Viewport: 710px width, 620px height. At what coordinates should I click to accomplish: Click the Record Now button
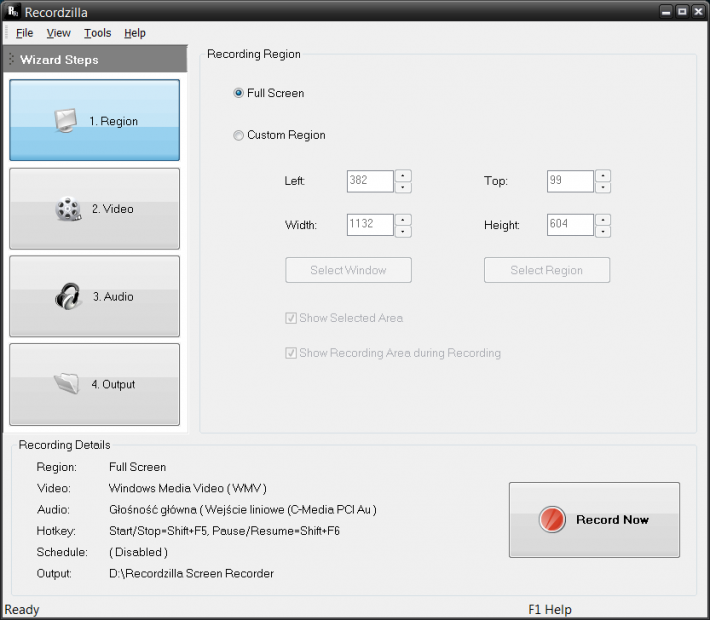click(x=594, y=519)
